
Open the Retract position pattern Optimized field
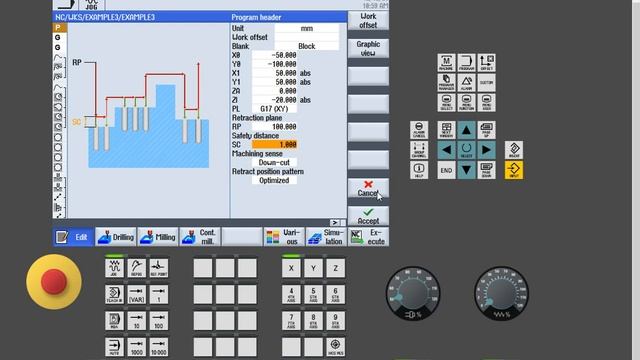(274, 180)
